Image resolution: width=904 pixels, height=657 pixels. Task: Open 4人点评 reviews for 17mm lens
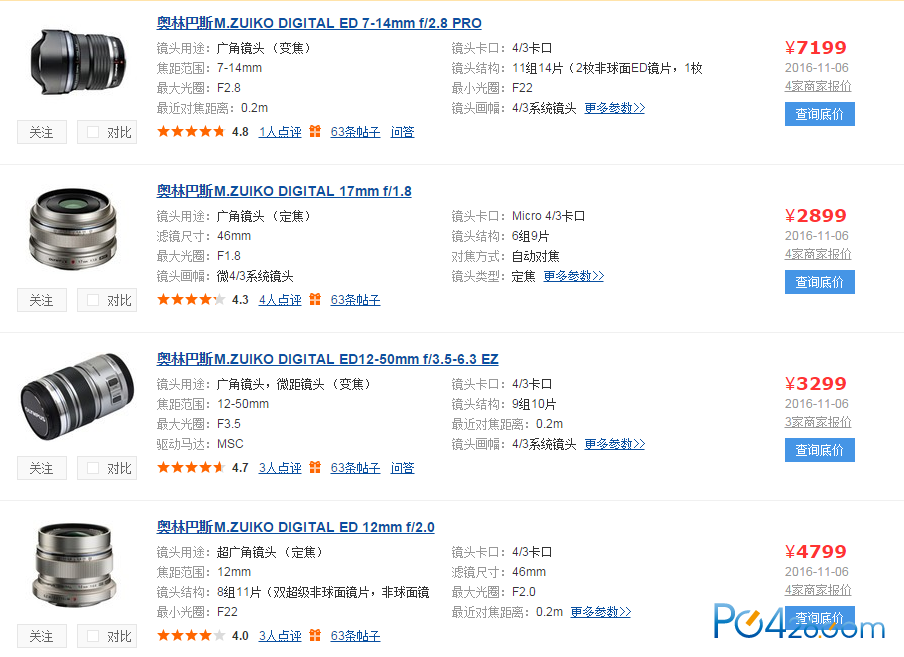pos(280,300)
